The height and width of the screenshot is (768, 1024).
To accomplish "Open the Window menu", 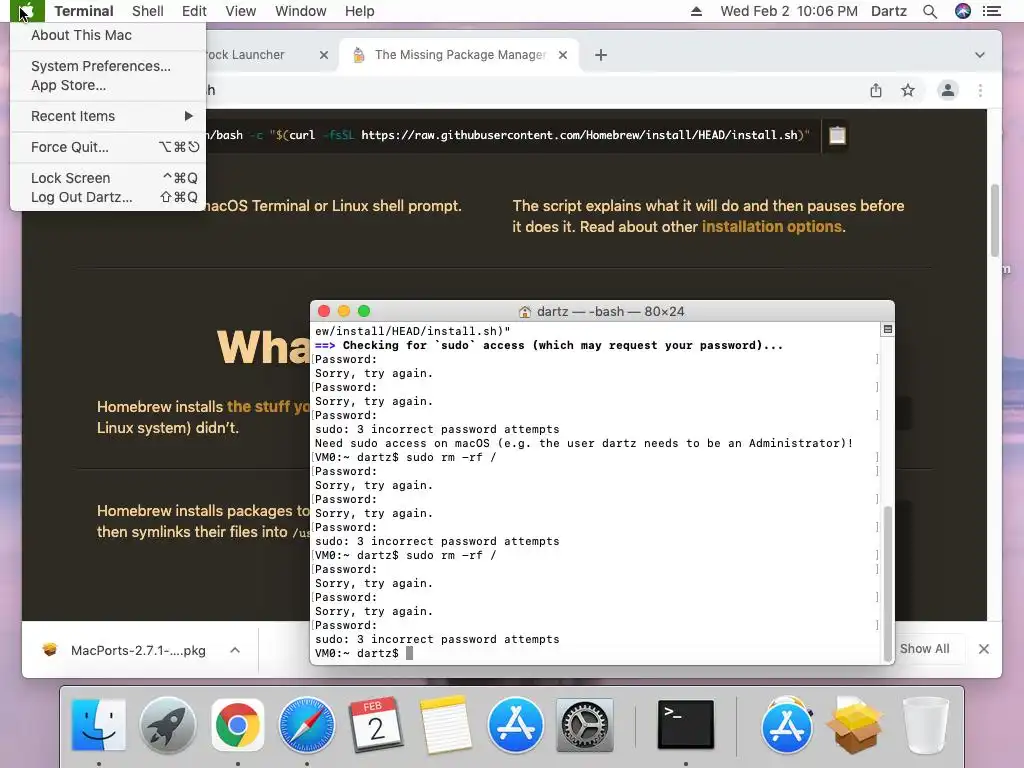I will (300, 11).
